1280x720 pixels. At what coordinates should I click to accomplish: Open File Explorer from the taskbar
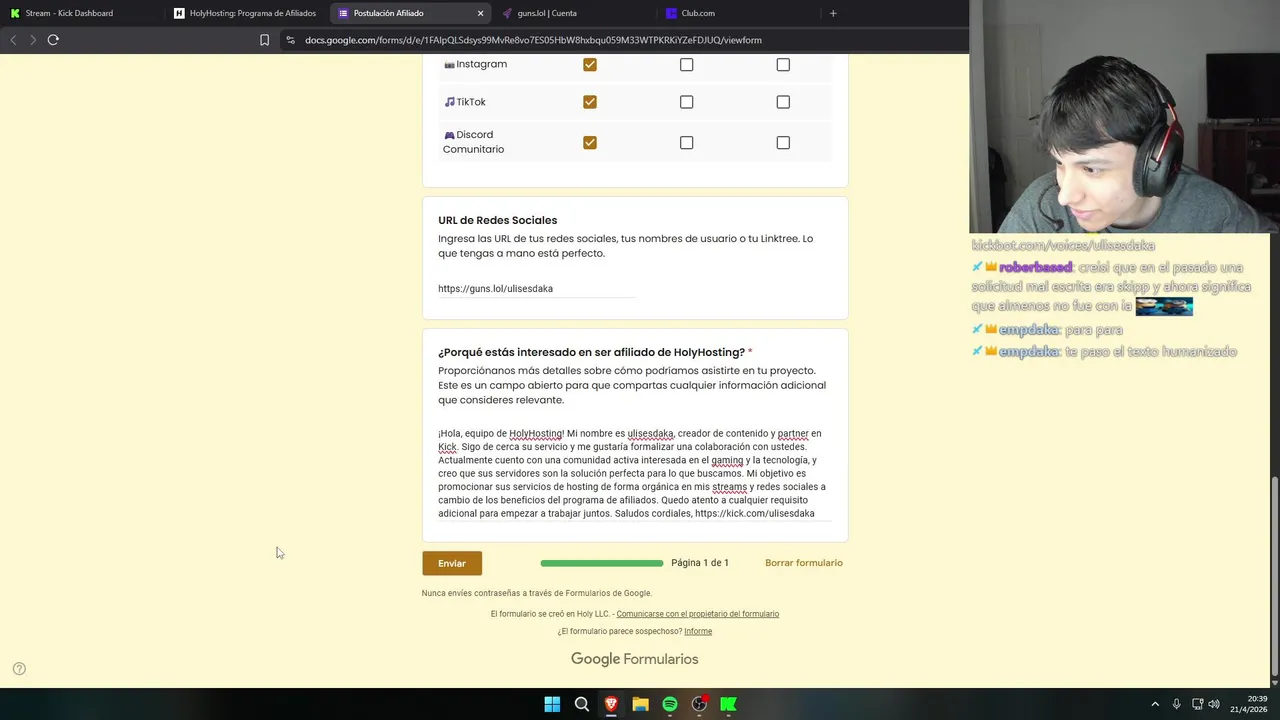640,704
